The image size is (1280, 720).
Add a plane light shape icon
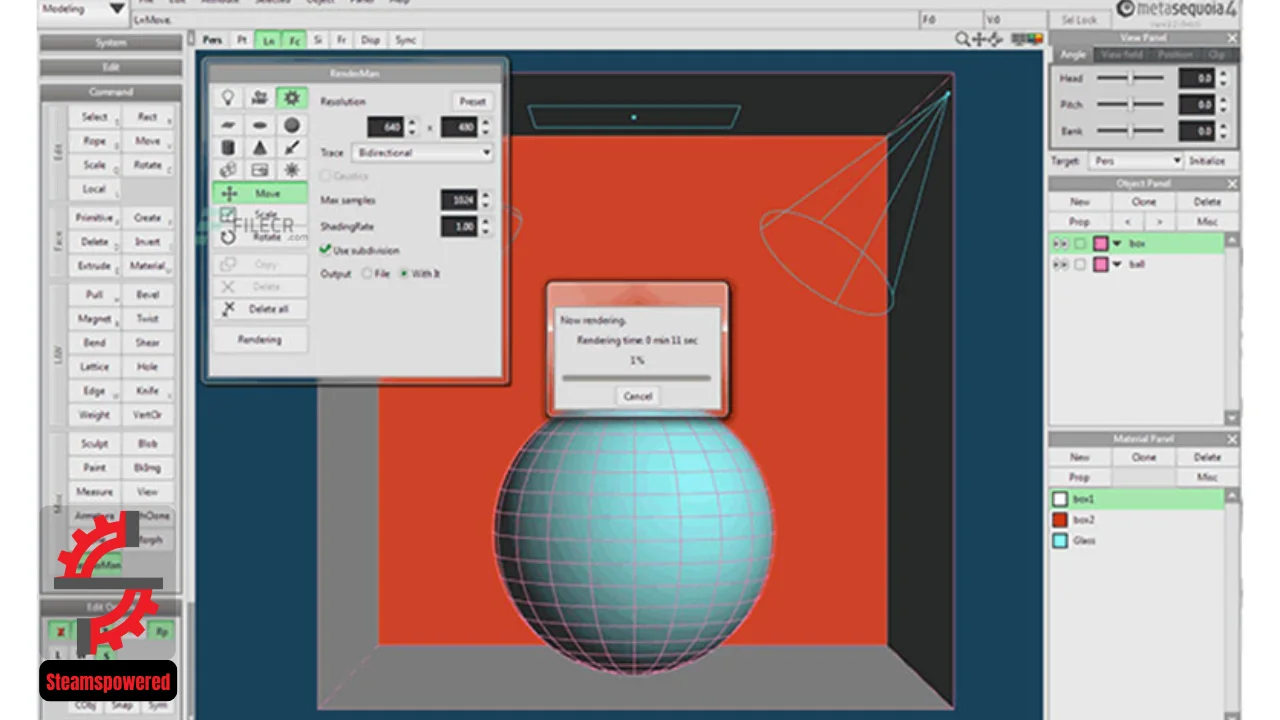(x=229, y=125)
